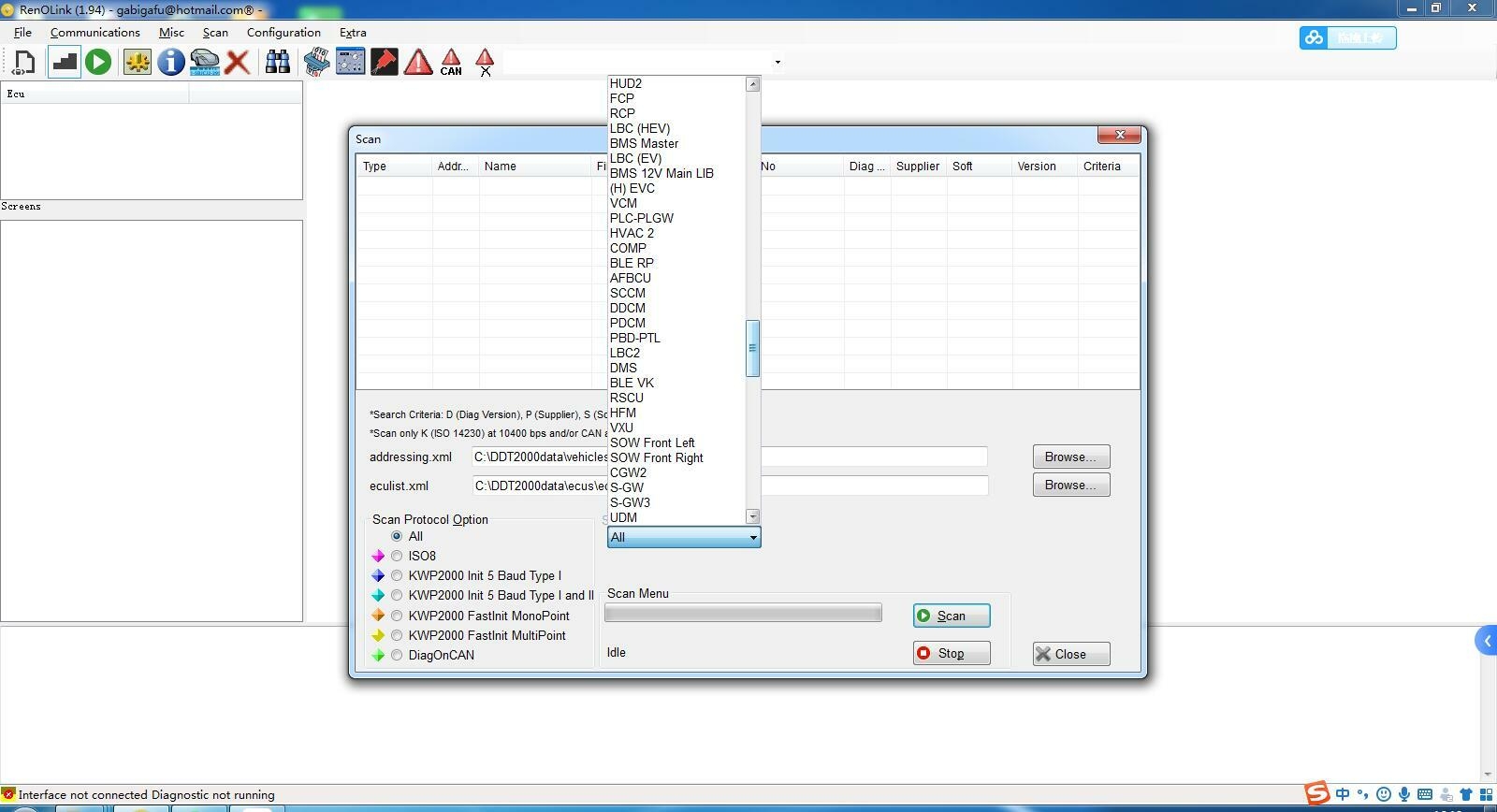
Task: Click the blue information icon
Action: [170, 63]
